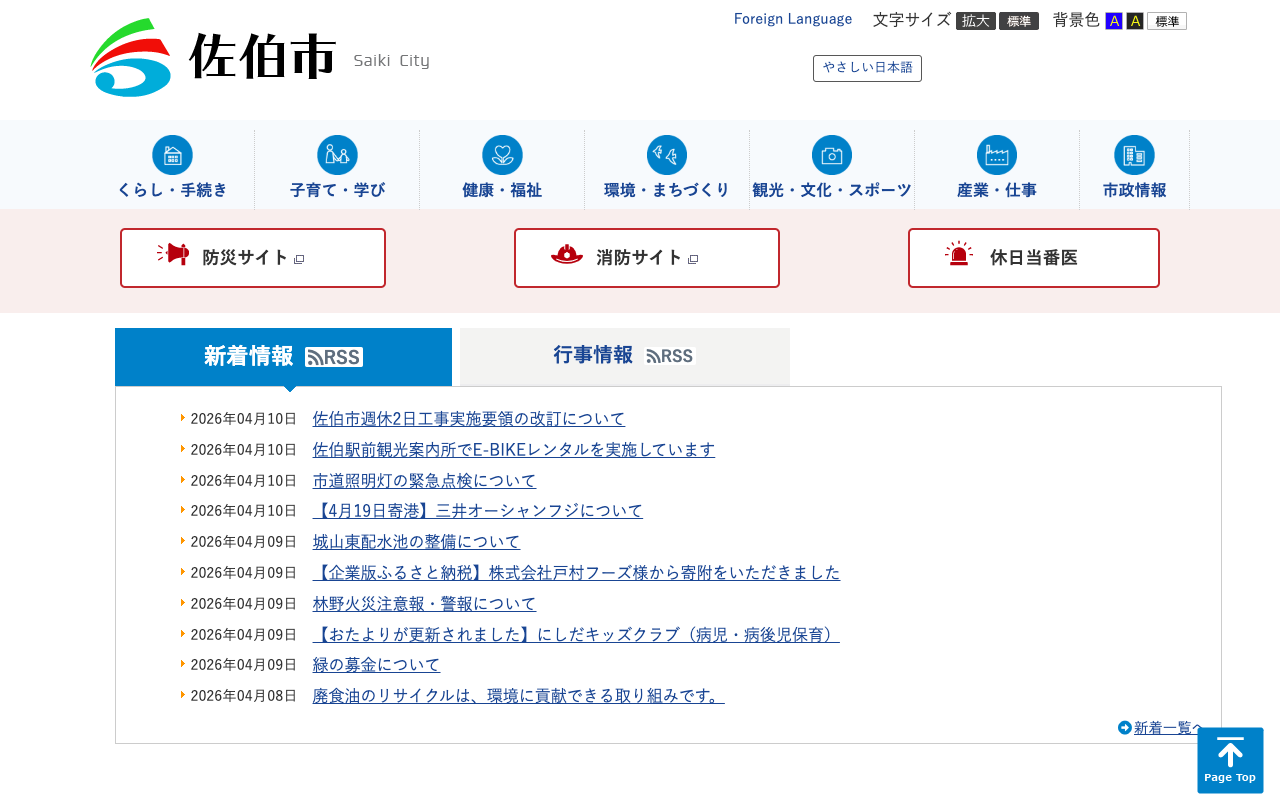The width and height of the screenshot is (1280, 800).
Task: Click the helmet icon for 消防サイト
Action: tap(567, 255)
